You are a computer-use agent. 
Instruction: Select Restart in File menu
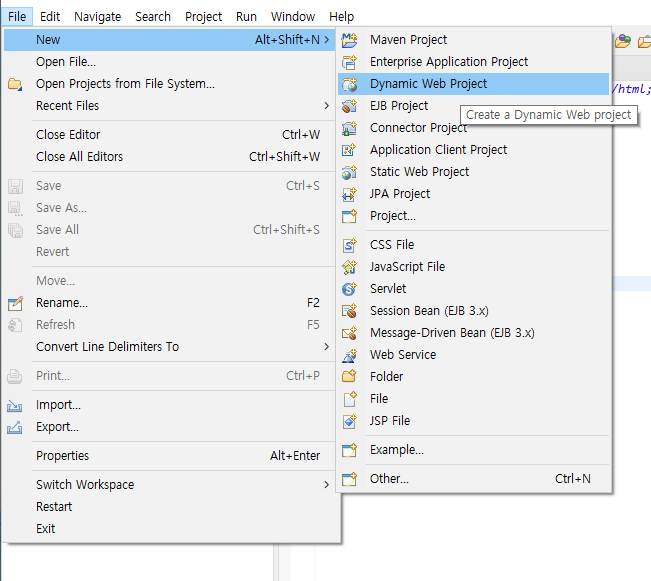pyautogui.click(x=169, y=507)
